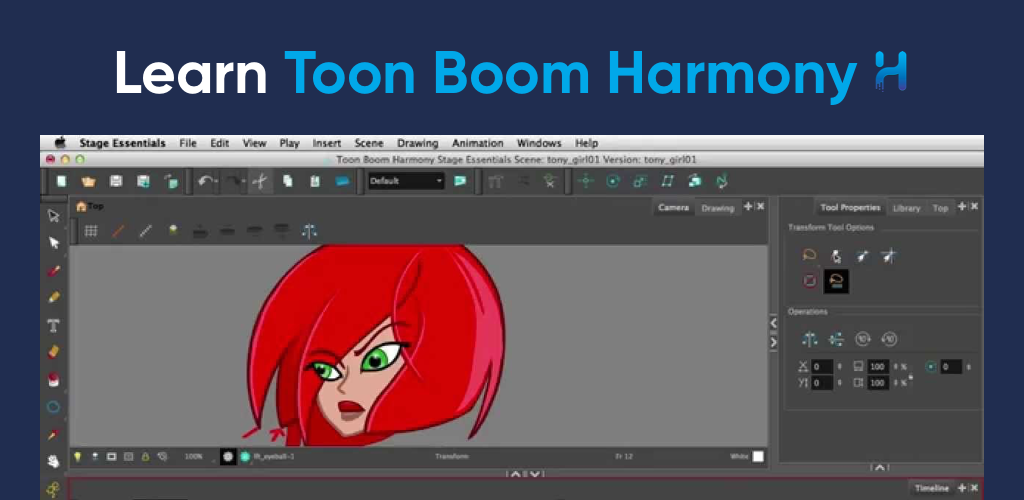Toggle Lasso selection mode option
1024x500 pixels.
[810, 256]
